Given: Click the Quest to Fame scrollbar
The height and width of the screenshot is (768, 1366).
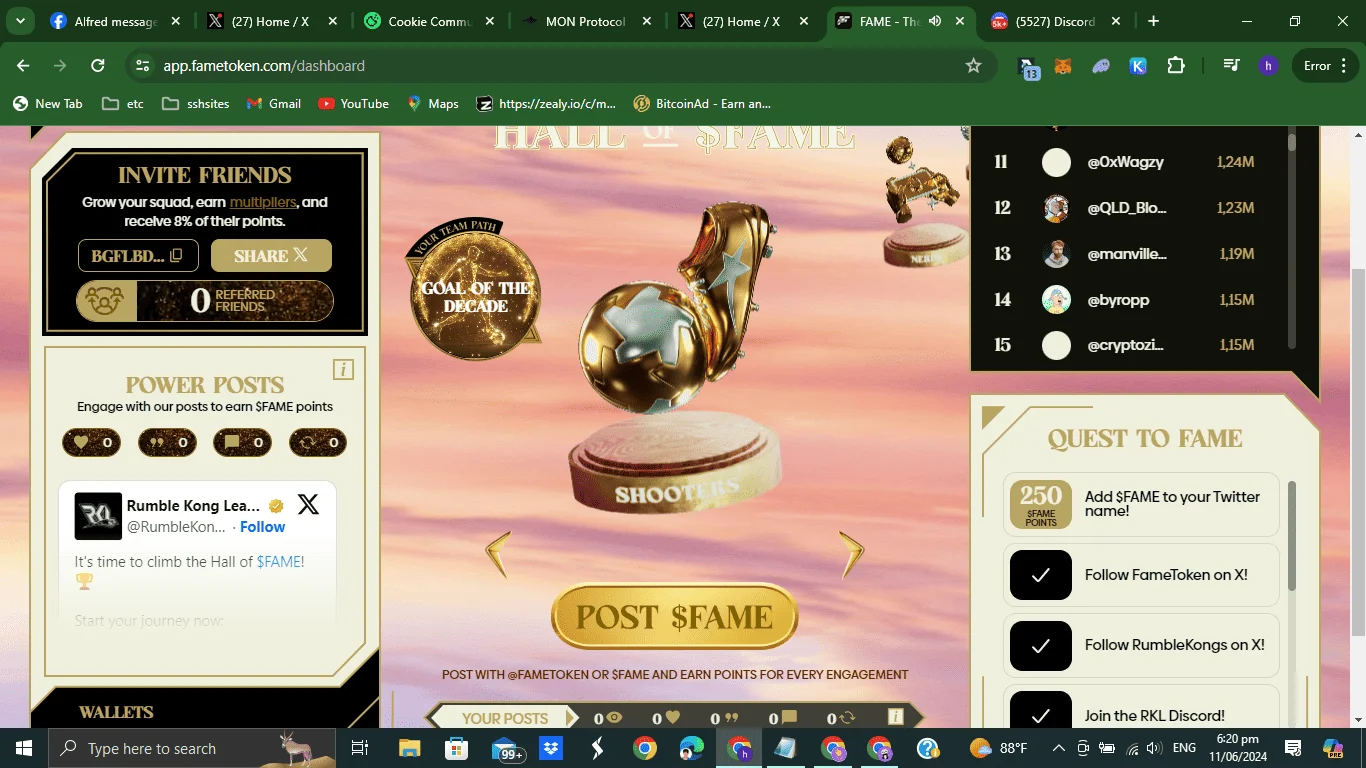Looking at the screenshot, I should 1292,535.
